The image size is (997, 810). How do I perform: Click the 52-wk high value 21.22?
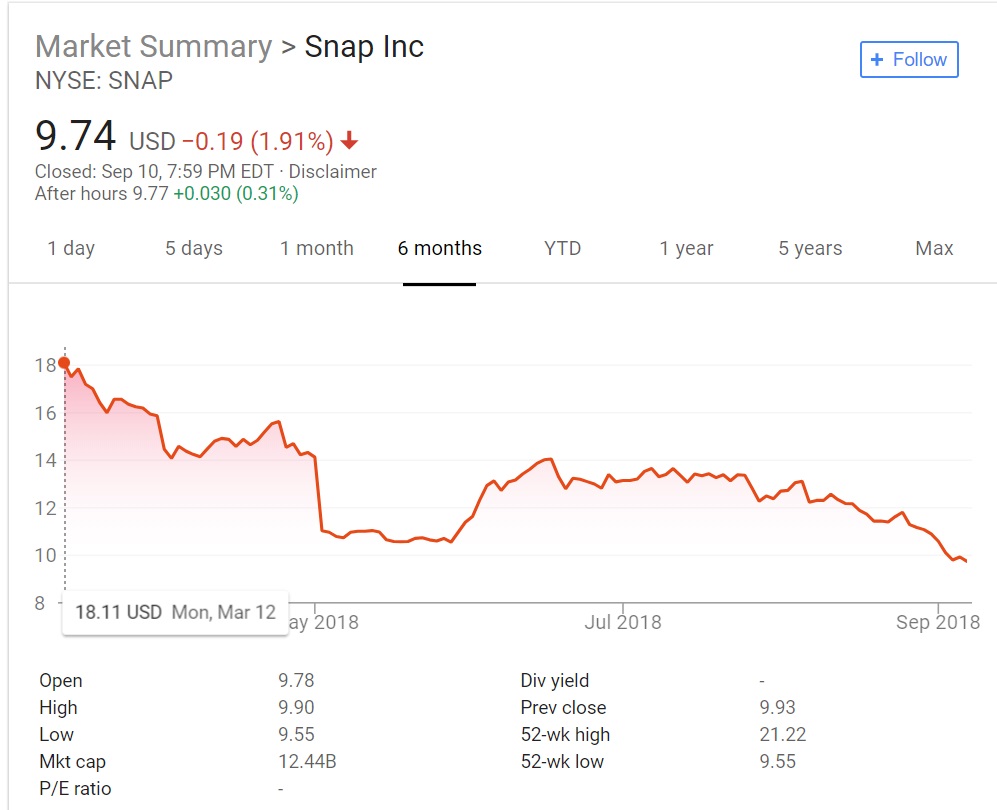pyautogui.click(x=783, y=735)
